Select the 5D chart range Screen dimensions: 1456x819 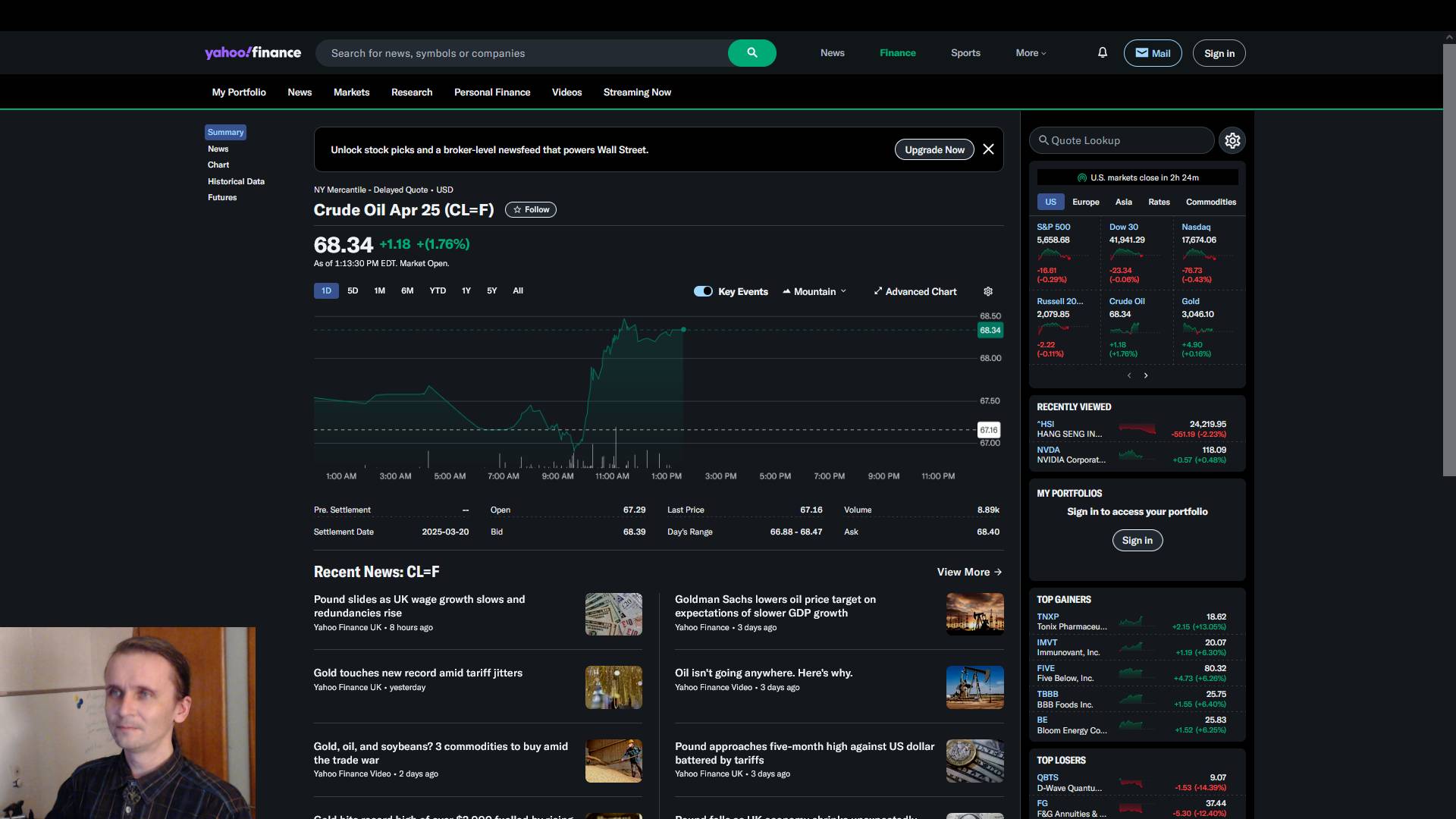(353, 291)
